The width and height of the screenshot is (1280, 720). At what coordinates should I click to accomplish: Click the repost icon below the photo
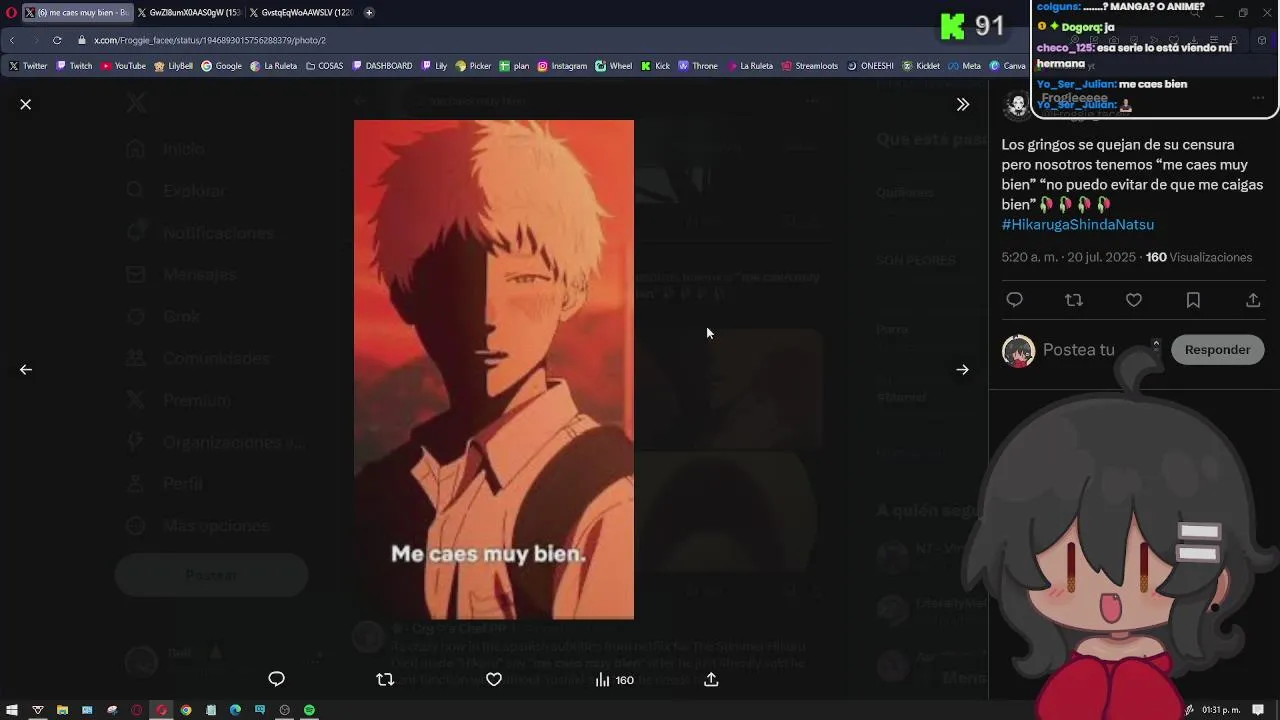coord(385,679)
